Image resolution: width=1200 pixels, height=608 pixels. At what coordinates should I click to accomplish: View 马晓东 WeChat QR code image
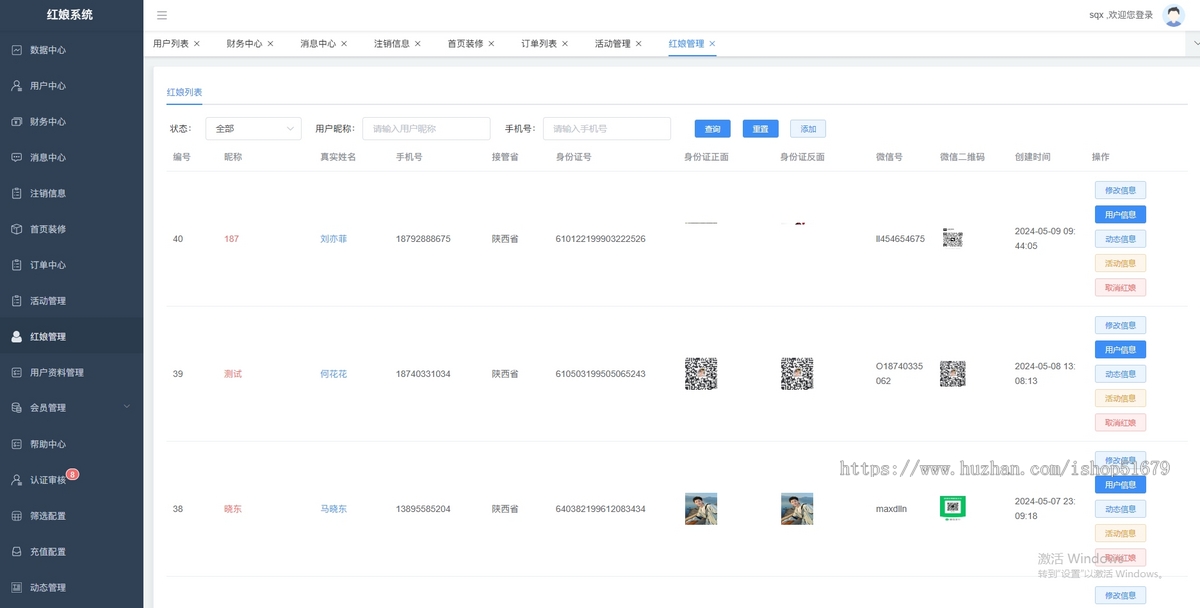pyautogui.click(x=953, y=508)
